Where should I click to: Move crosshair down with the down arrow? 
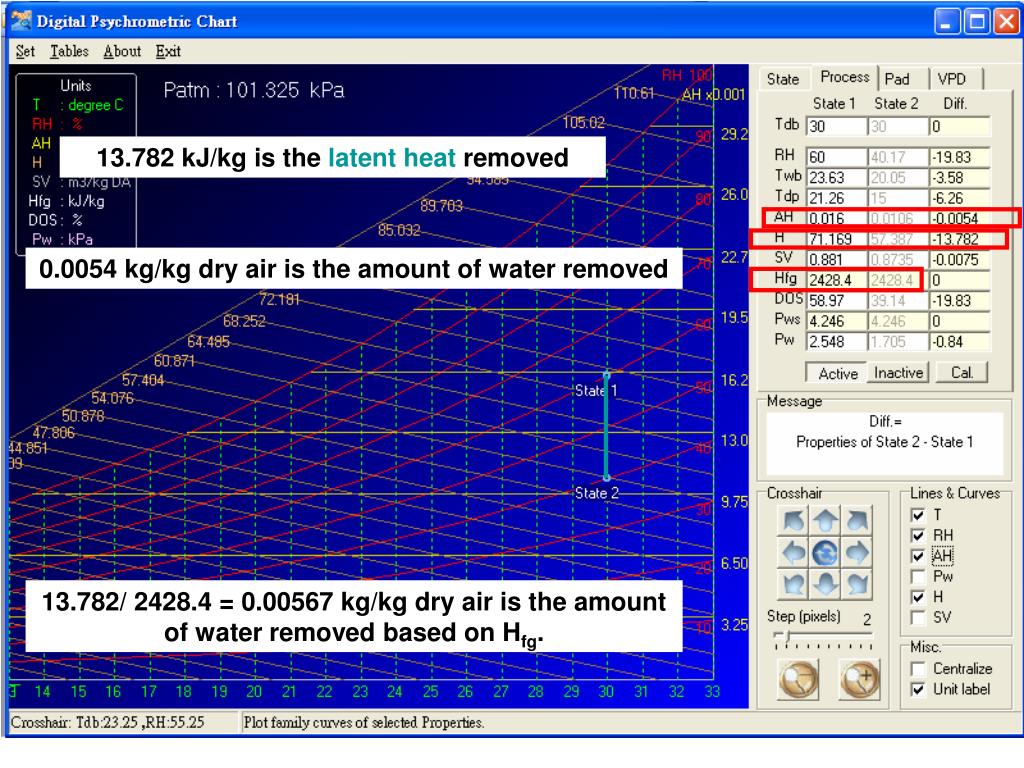tap(825, 584)
